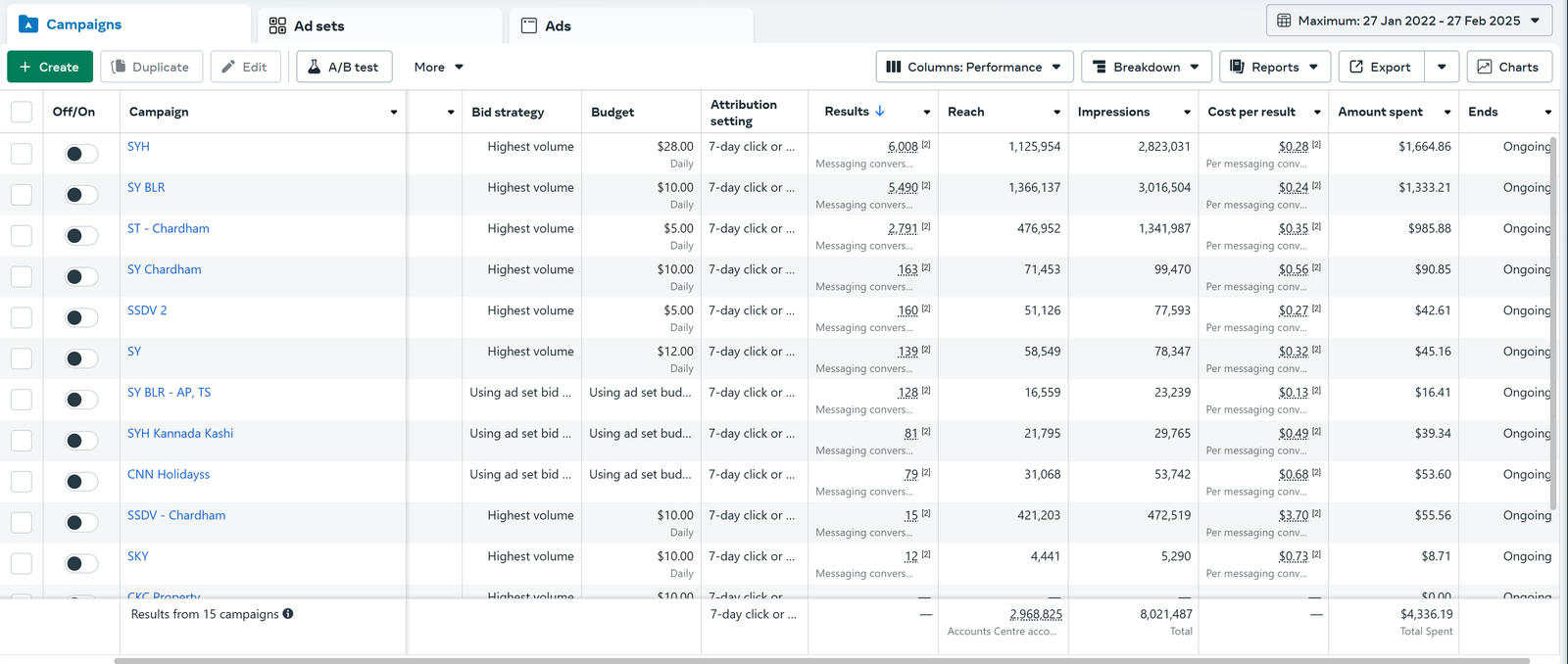Expand the Columns: Performance dropdown
The height and width of the screenshot is (664, 1568).
[x=974, y=67]
